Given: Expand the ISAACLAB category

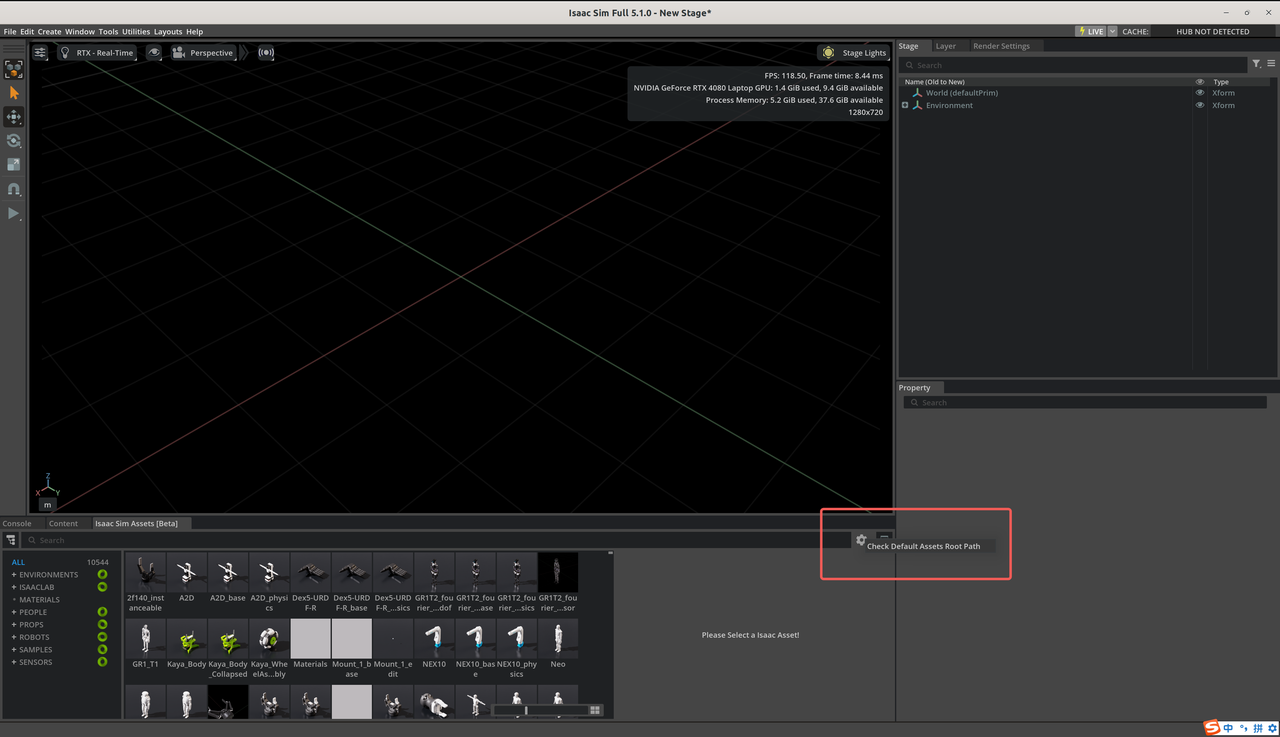Looking at the screenshot, I should (x=14, y=587).
